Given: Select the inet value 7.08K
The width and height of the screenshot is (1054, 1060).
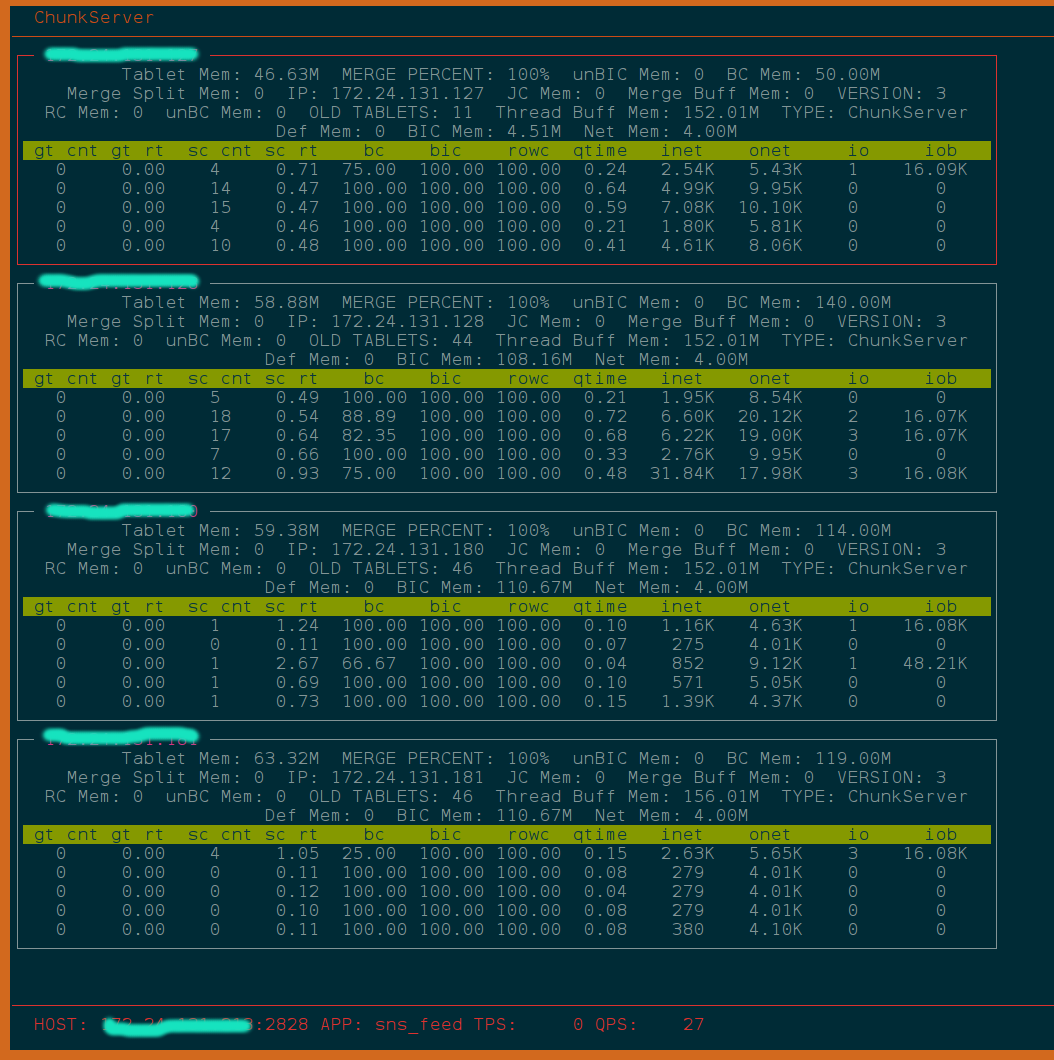Looking at the screenshot, I should click(688, 208).
